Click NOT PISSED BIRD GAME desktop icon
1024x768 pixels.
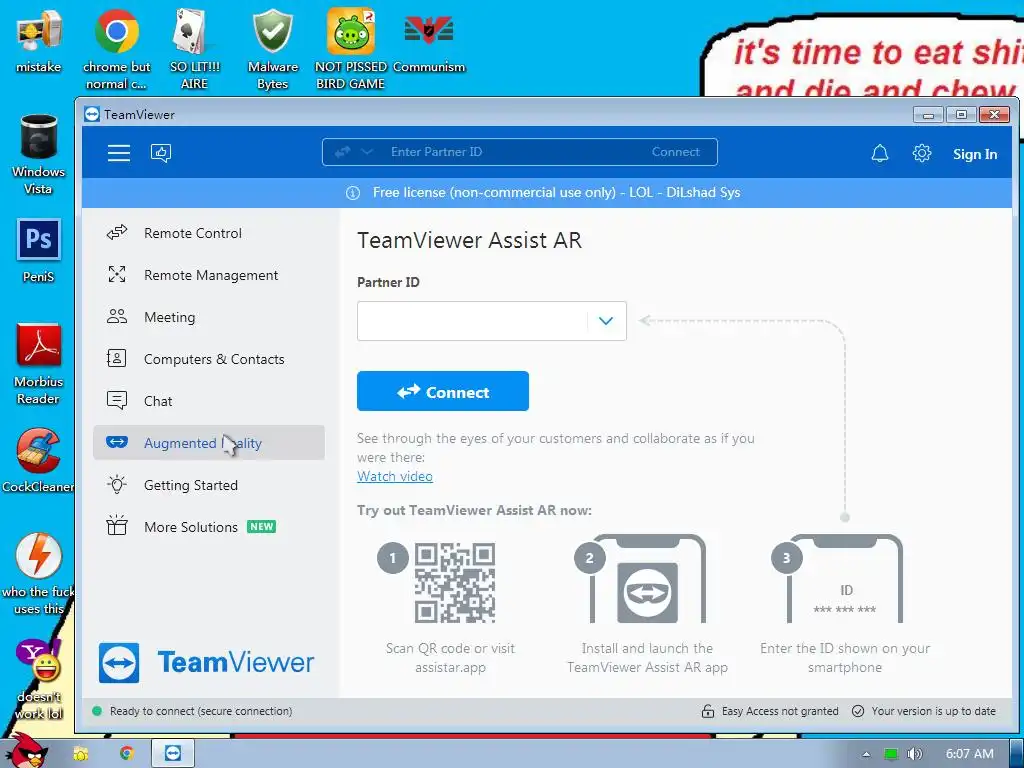pos(351,49)
